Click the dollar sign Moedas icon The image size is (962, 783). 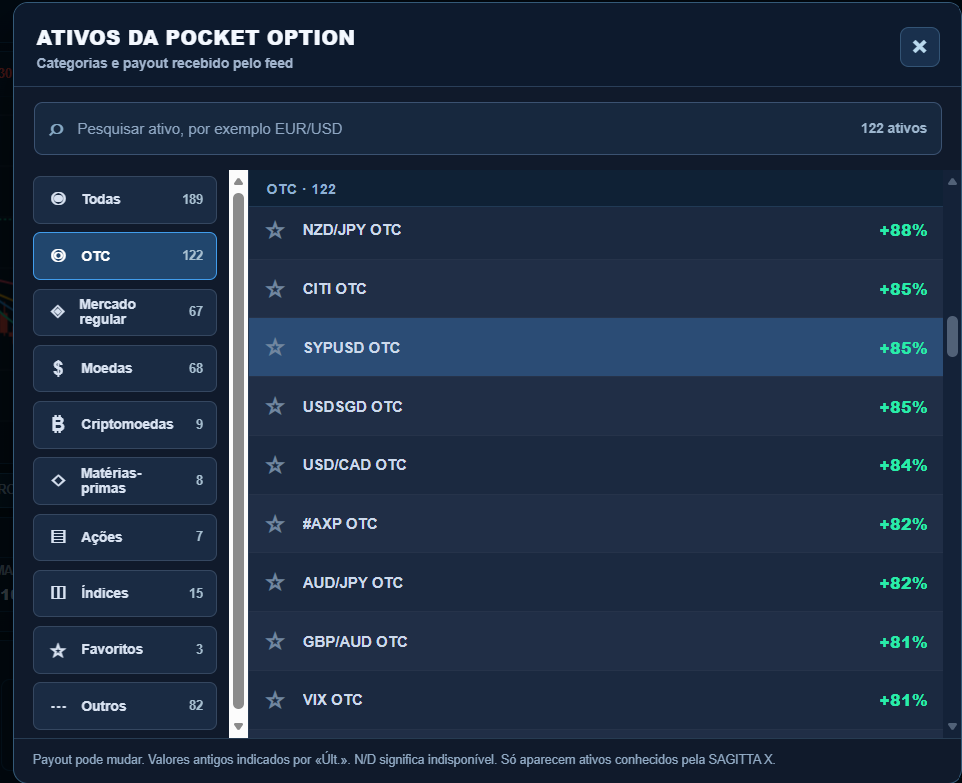58,368
